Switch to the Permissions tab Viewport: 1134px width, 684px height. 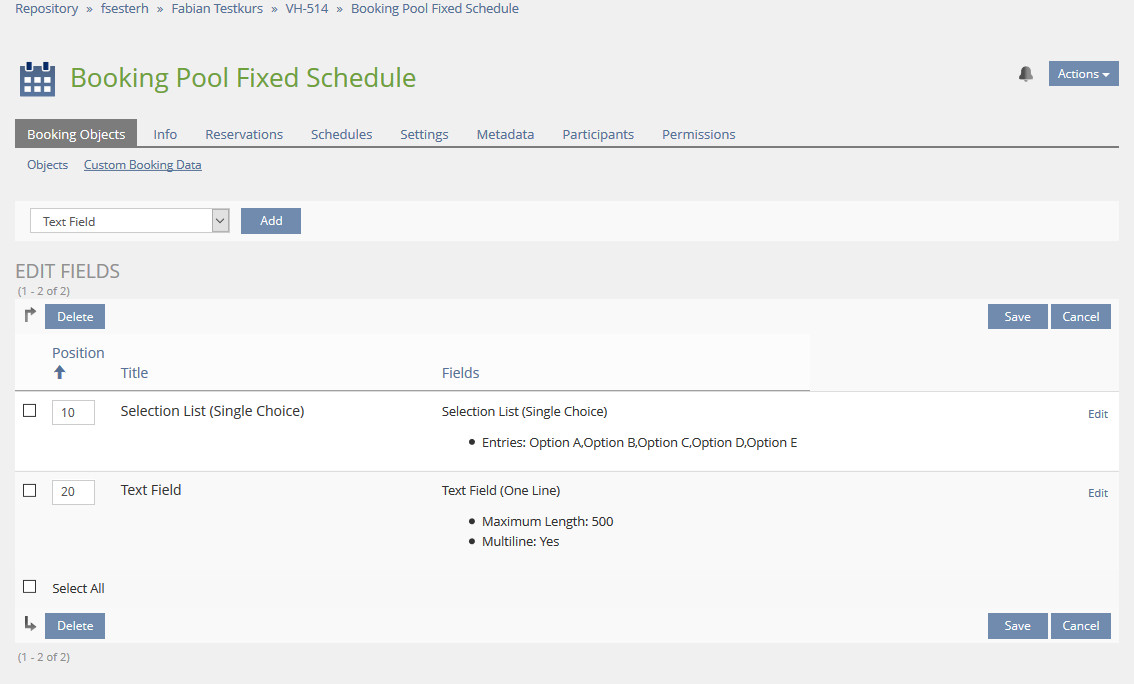tap(698, 134)
